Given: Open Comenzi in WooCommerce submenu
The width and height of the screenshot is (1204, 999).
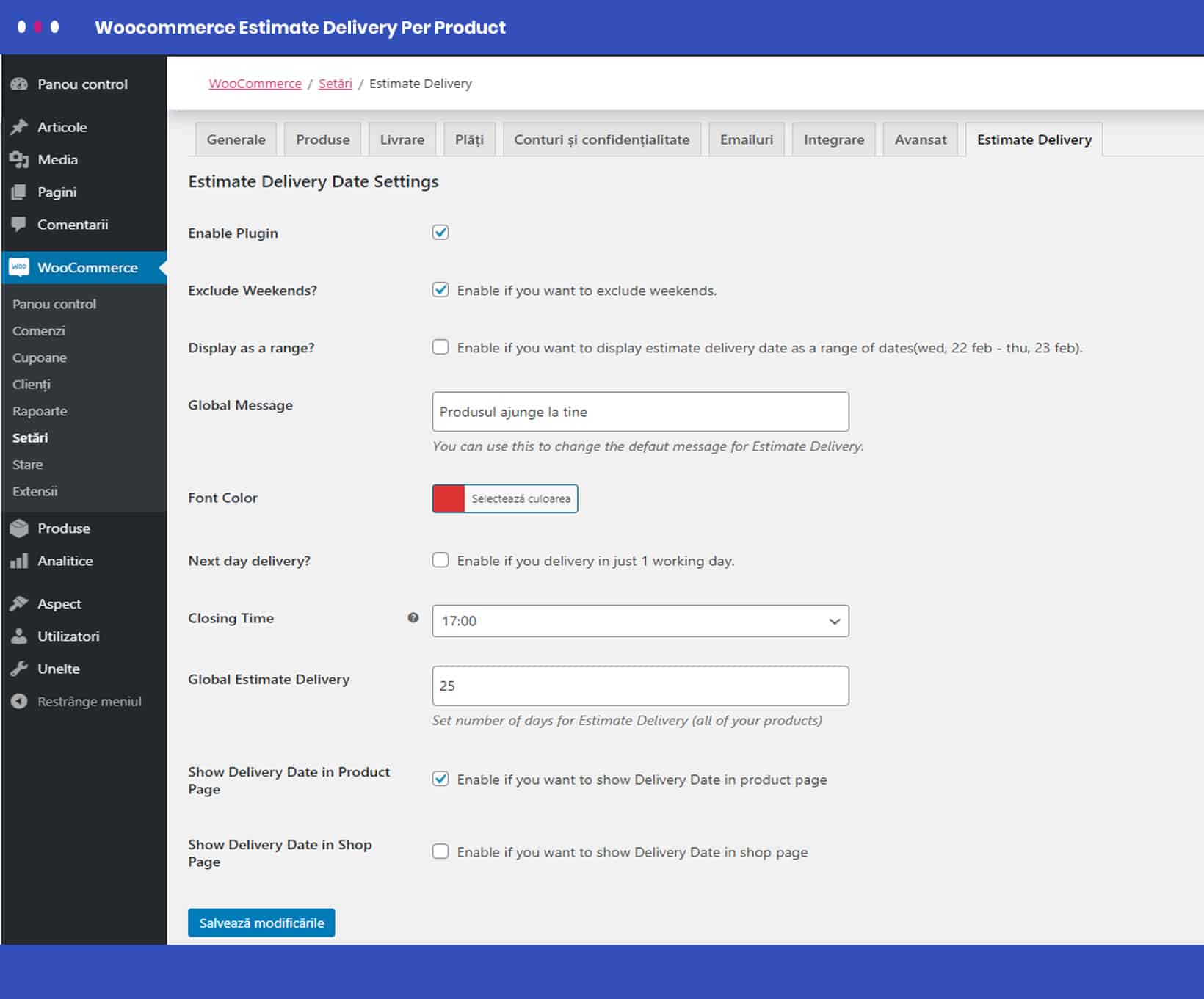Looking at the screenshot, I should click(39, 331).
